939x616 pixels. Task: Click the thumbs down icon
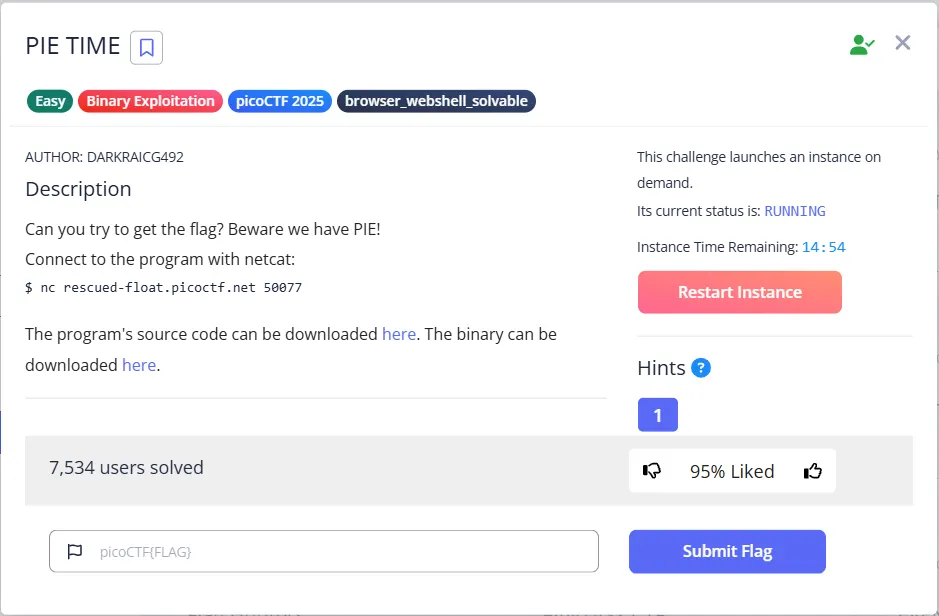[x=651, y=470]
